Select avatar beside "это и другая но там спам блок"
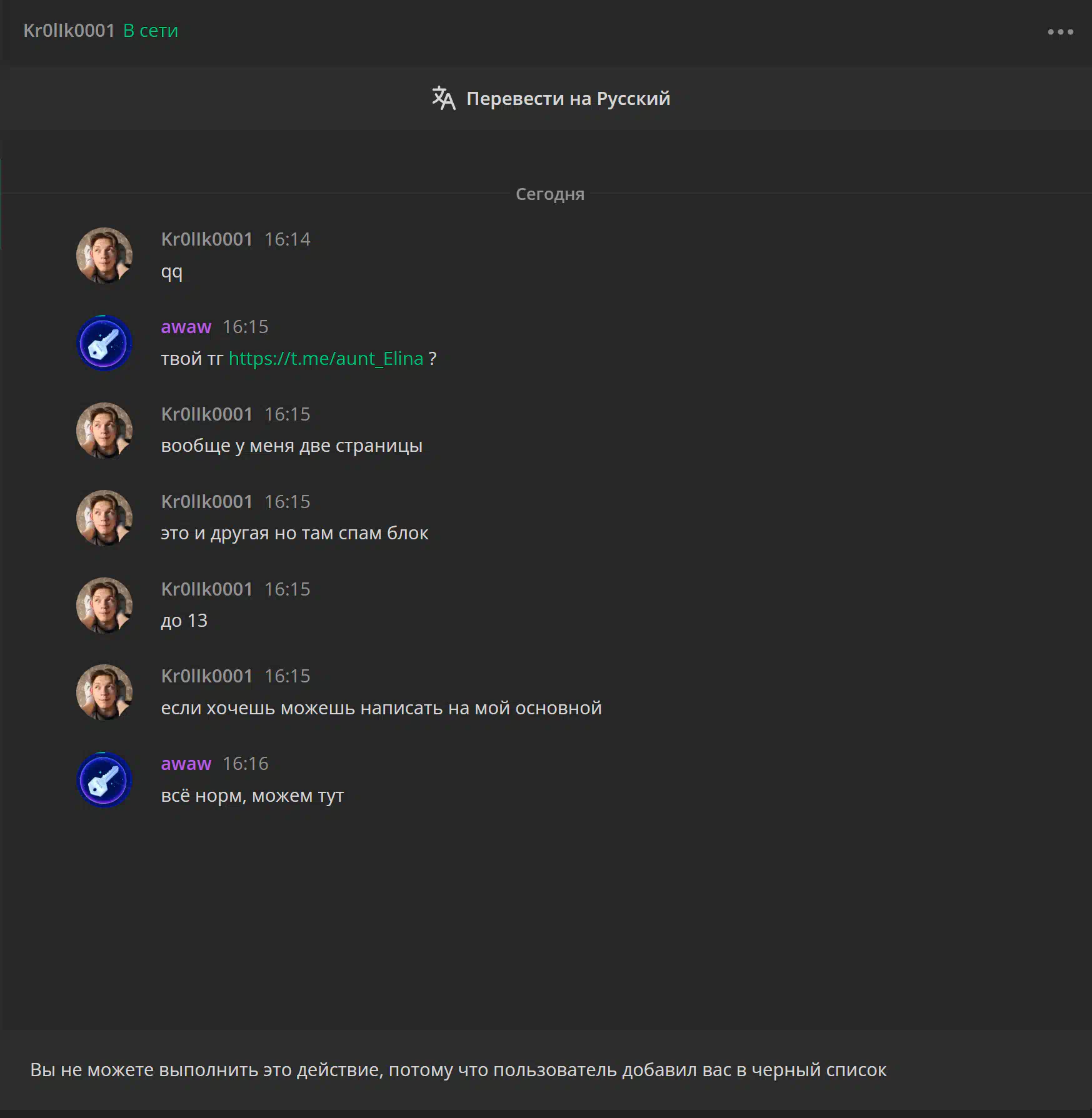The width and height of the screenshot is (1092, 1118). coord(104,517)
